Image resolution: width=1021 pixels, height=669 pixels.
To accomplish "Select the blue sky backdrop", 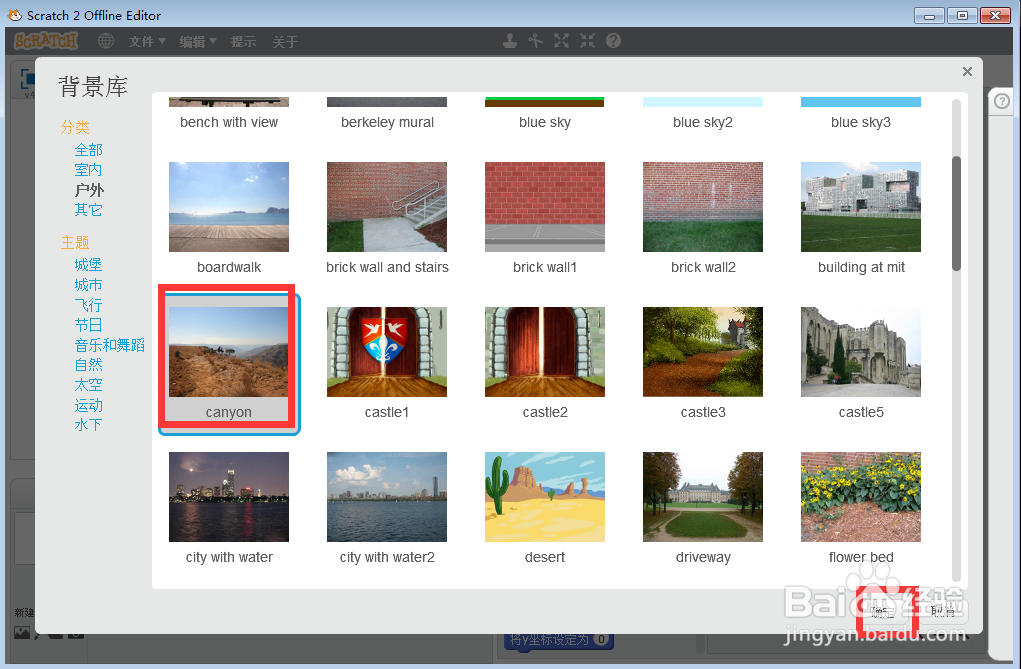I will click(x=545, y=114).
